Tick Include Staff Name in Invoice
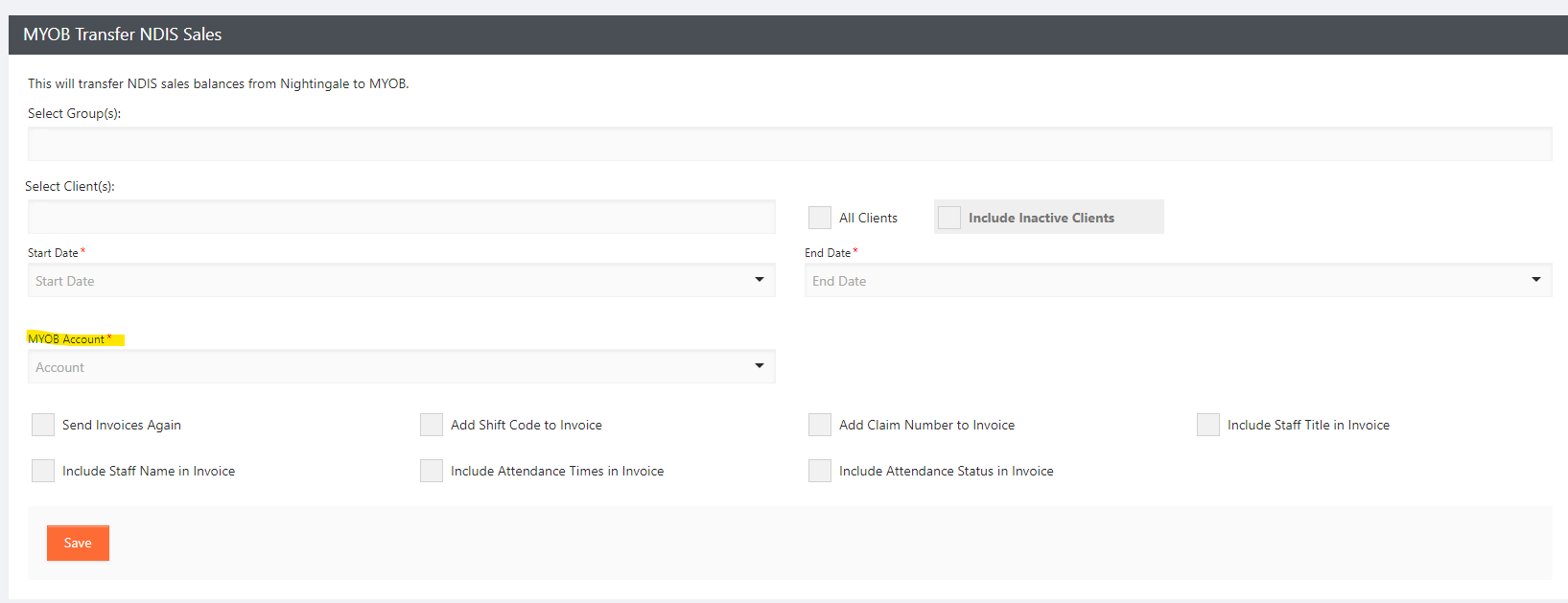The height and width of the screenshot is (603, 1568). (43, 471)
